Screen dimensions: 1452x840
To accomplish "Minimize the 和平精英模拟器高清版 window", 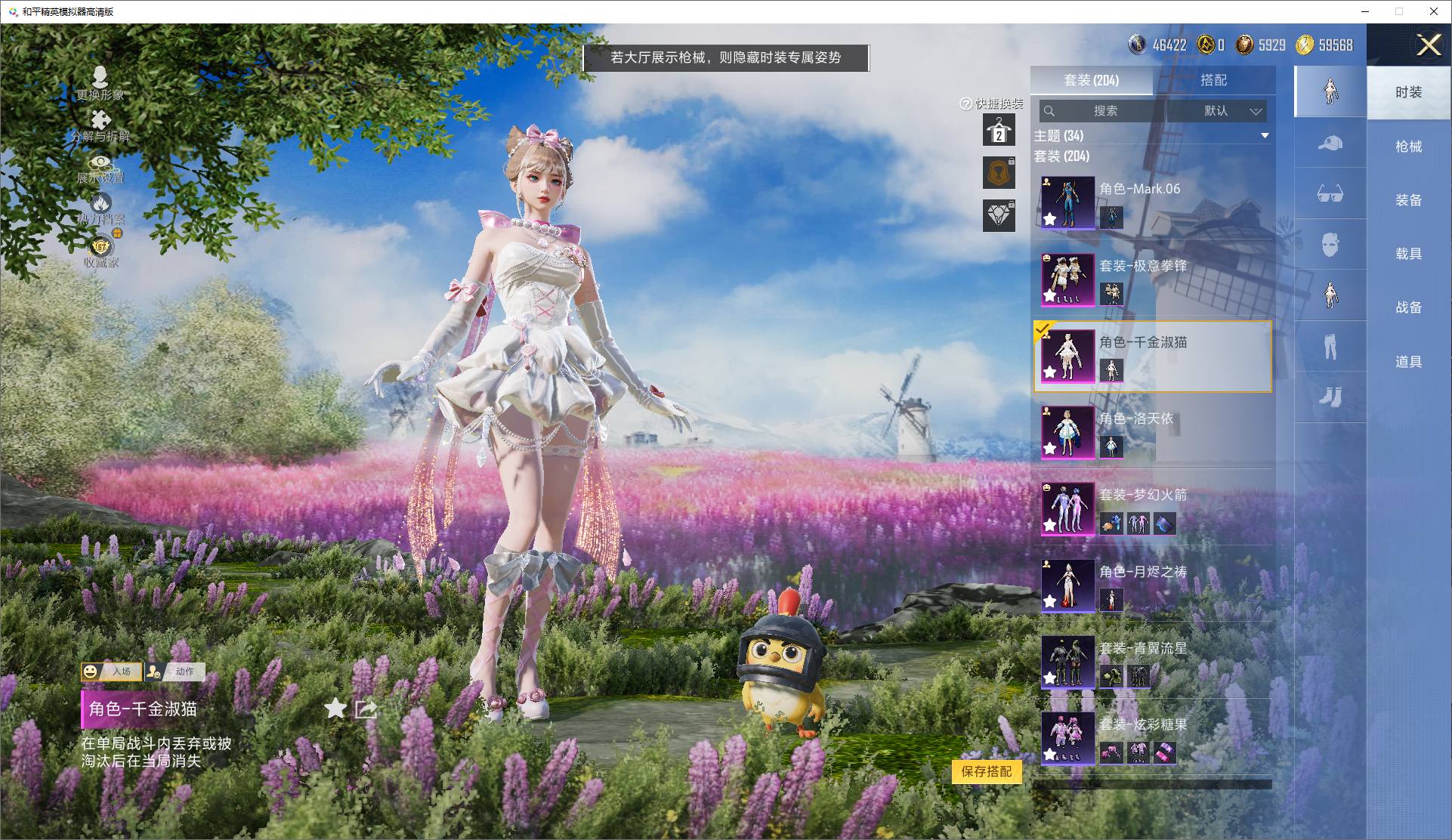I will (x=1365, y=11).
